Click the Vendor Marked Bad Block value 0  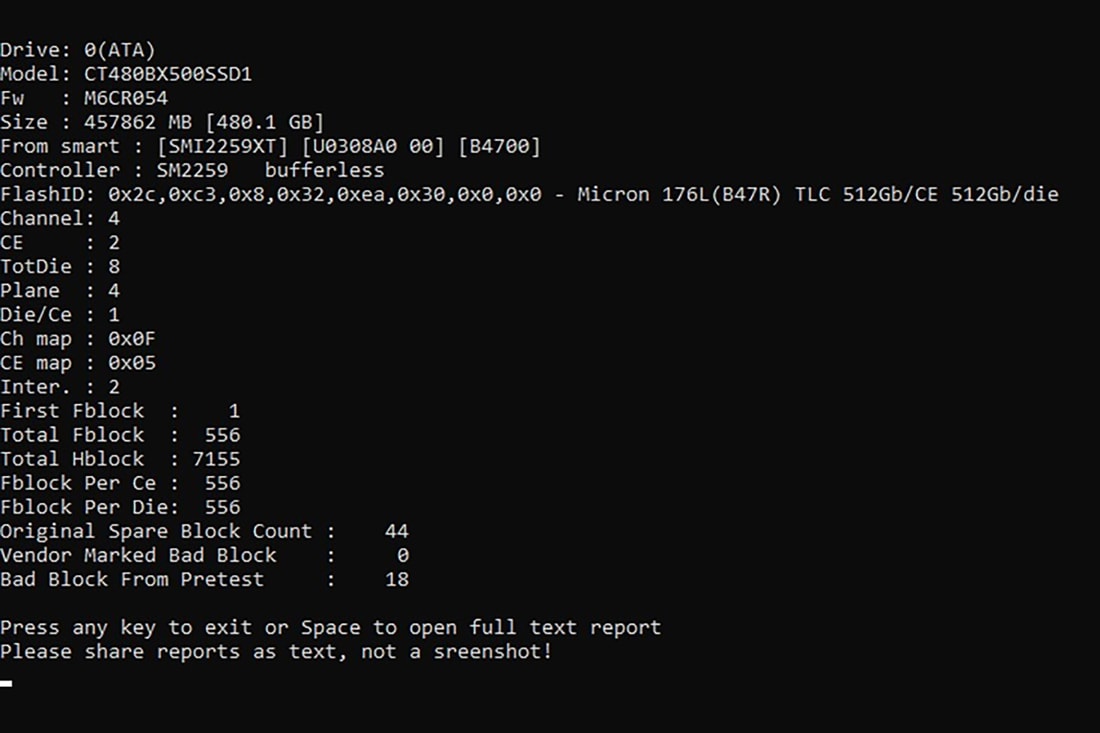click(402, 555)
